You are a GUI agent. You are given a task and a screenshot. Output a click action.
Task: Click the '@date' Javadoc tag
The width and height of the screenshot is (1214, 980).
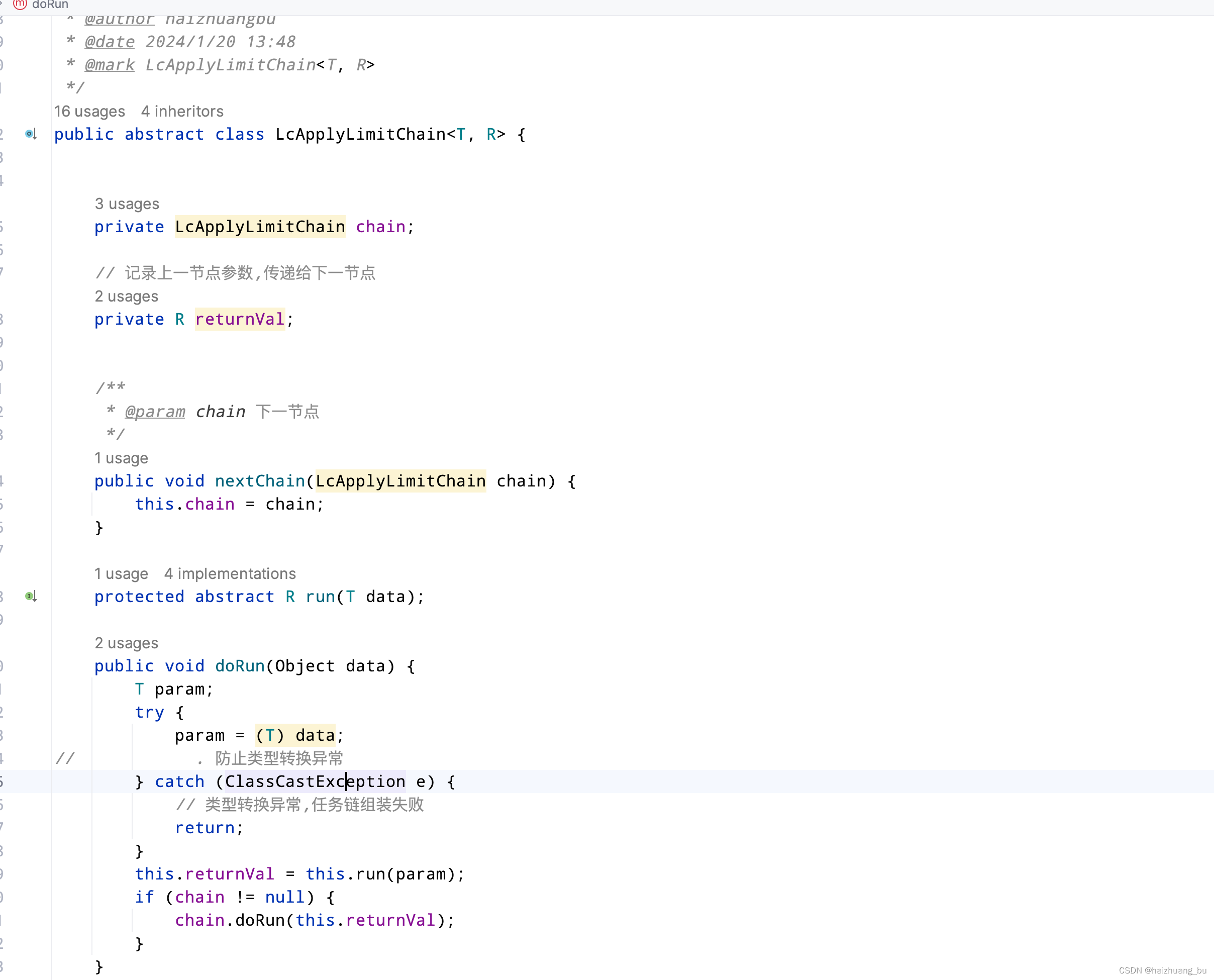coord(110,42)
